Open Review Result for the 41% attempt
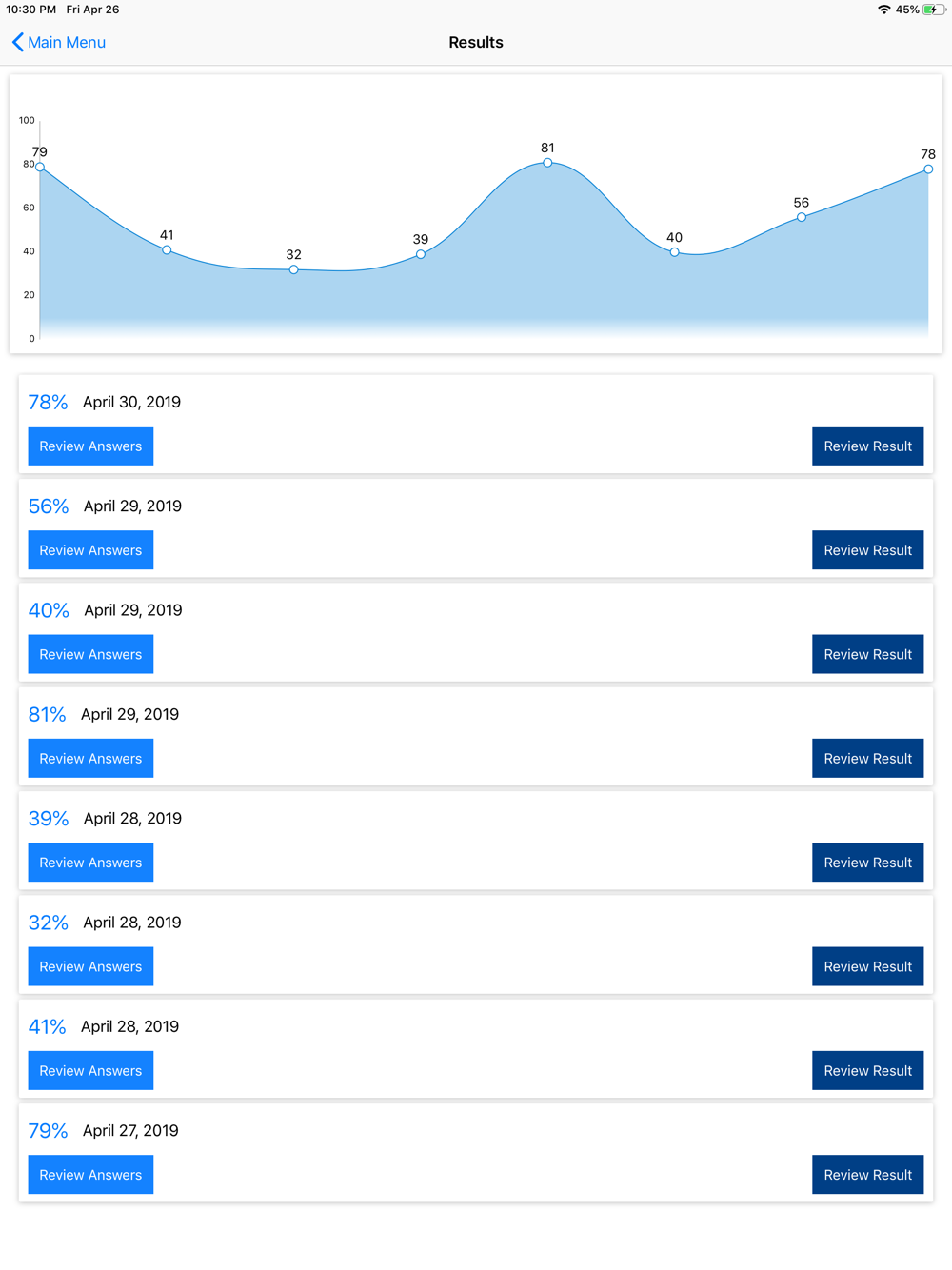 tap(867, 1071)
